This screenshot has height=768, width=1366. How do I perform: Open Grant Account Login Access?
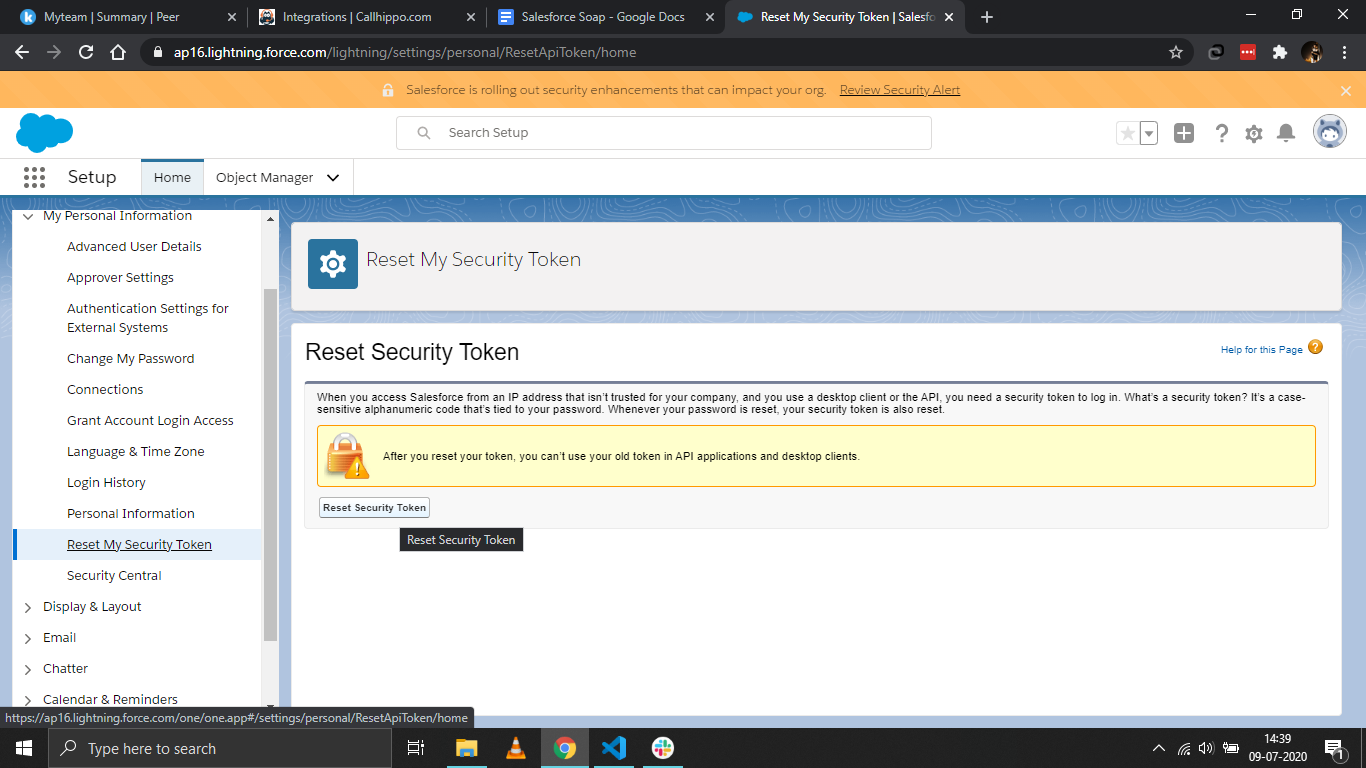(150, 420)
